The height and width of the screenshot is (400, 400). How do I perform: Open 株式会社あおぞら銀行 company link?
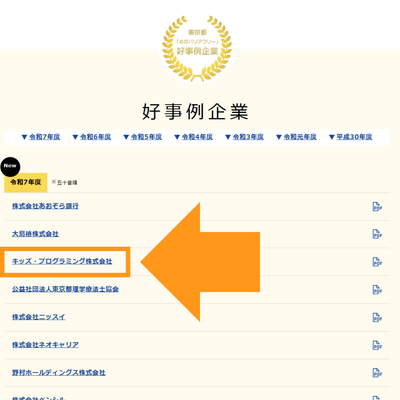[x=45, y=206]
